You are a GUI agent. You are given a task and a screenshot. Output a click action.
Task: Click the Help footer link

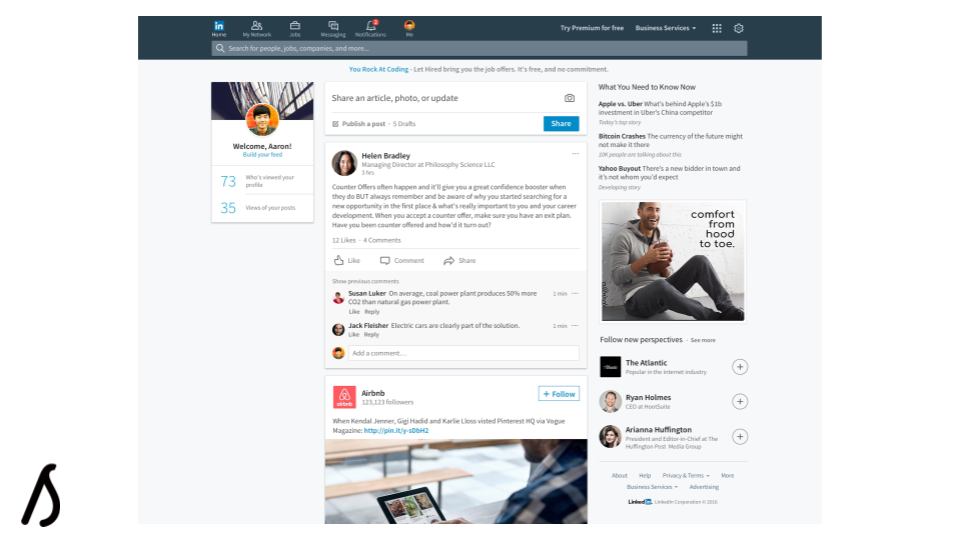(x=645, y=476)
